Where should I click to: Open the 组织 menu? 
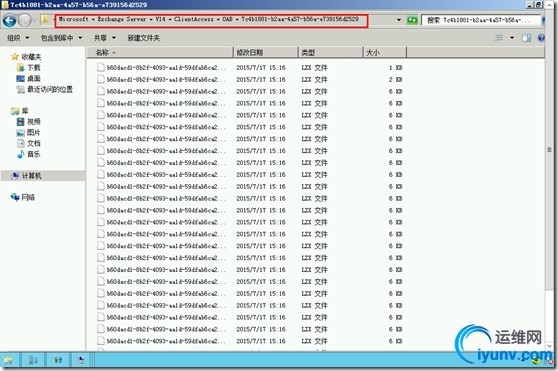pyautogui.click(x=18, y=38)
